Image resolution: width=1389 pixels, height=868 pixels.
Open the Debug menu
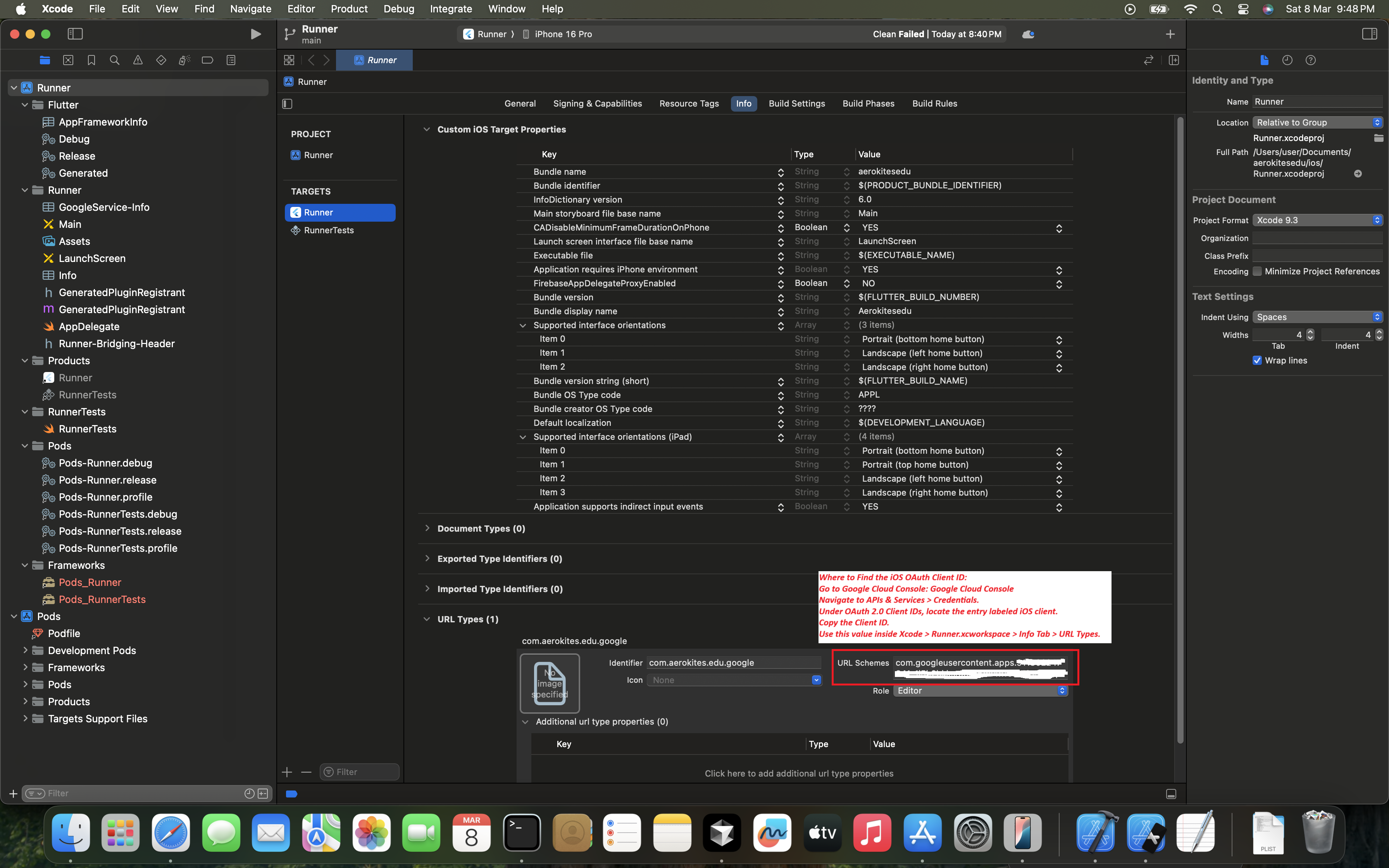pos(399,9)
